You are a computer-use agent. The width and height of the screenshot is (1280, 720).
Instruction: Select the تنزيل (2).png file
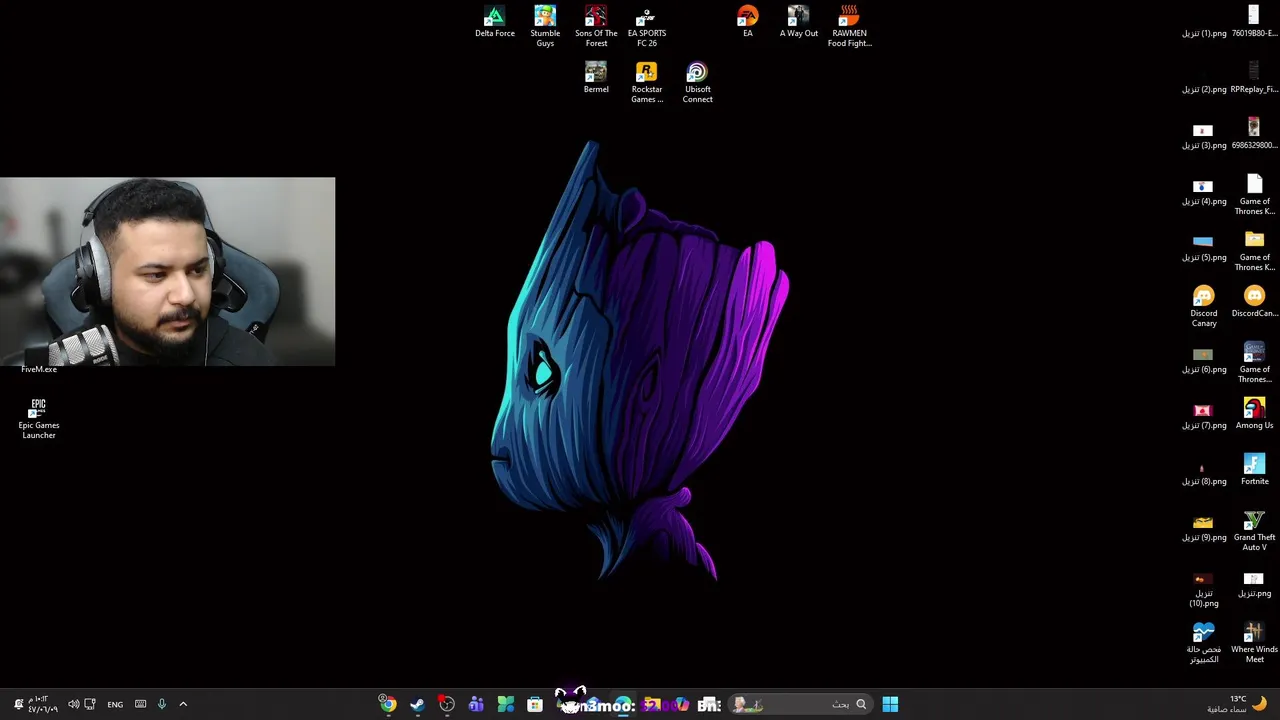pyautogui.click(x=1203, y=89)
